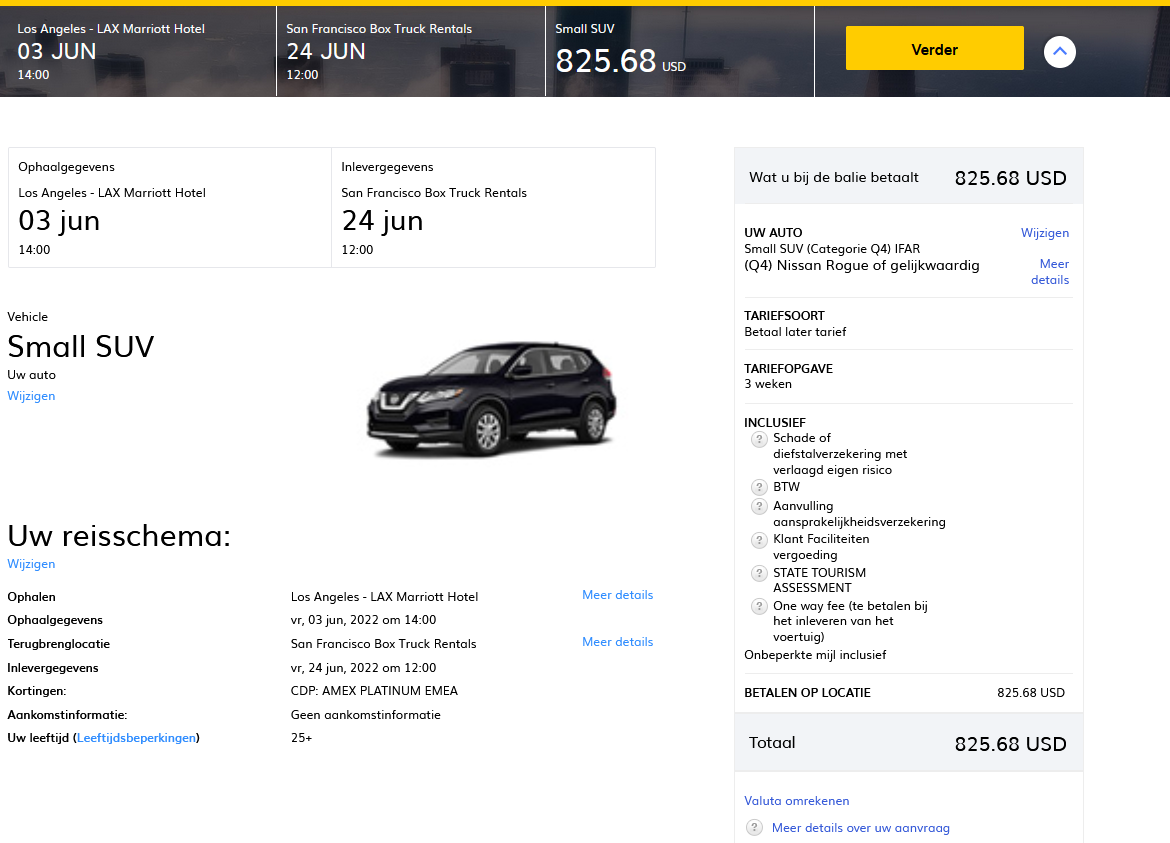Click Wijzigen link under Small SUV heading
This screenshot has height=843, width=1170.
point(31,396)
